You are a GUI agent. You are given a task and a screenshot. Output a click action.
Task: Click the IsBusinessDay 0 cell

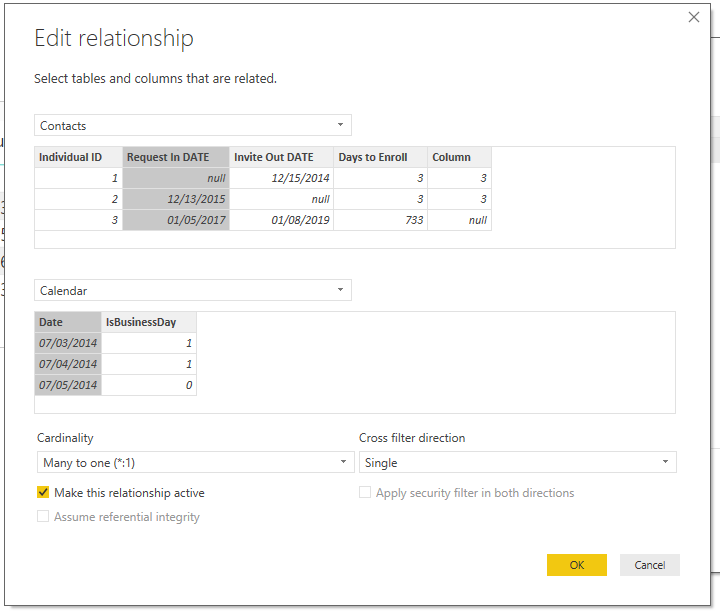click(x=149, y=385)
